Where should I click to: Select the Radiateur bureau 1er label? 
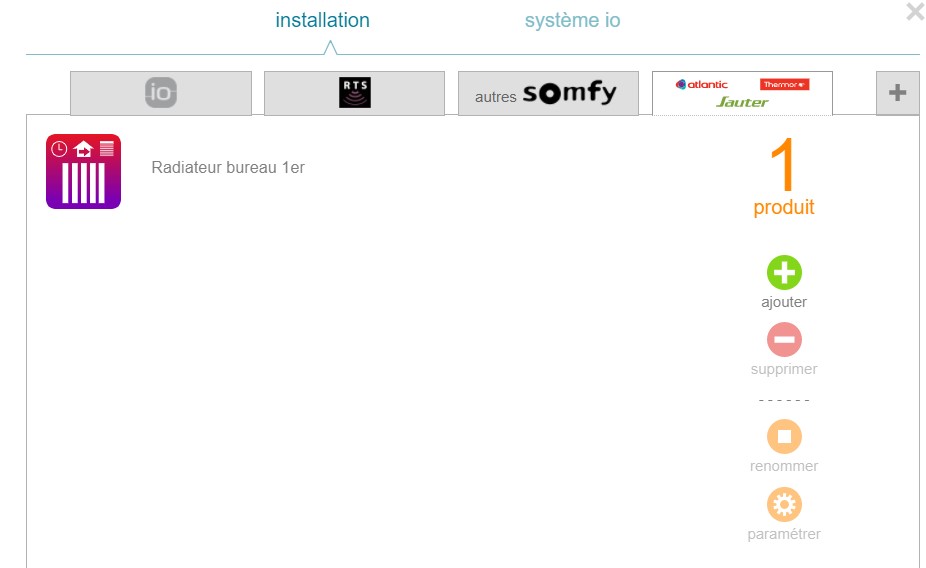(x=228, y=168)
